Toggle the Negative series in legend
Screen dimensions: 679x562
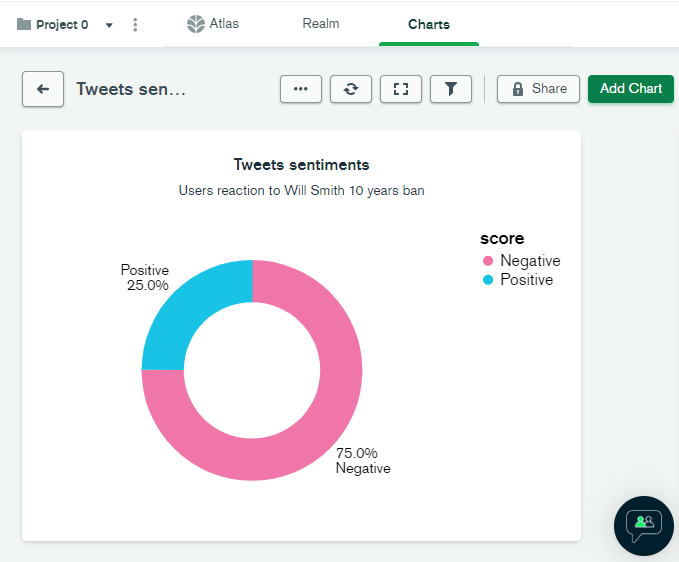pos(521,261)
